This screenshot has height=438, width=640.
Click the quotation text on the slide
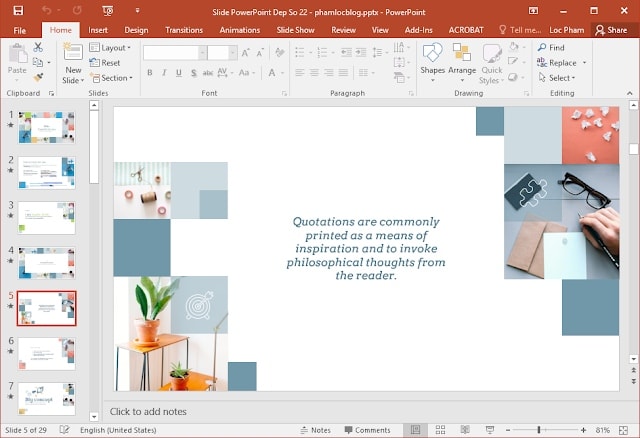(366, 248)
